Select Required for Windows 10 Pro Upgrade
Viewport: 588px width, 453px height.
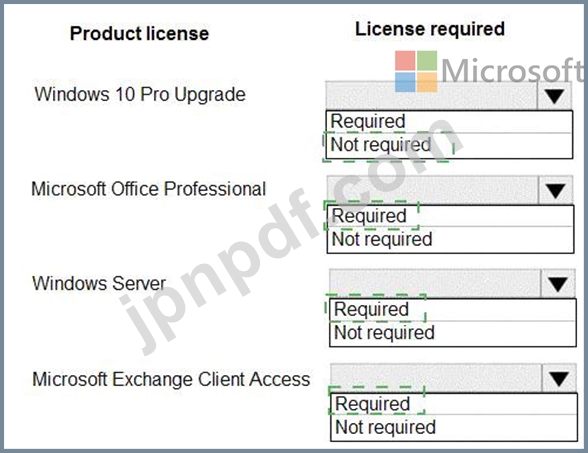click(x=449, y=122)
